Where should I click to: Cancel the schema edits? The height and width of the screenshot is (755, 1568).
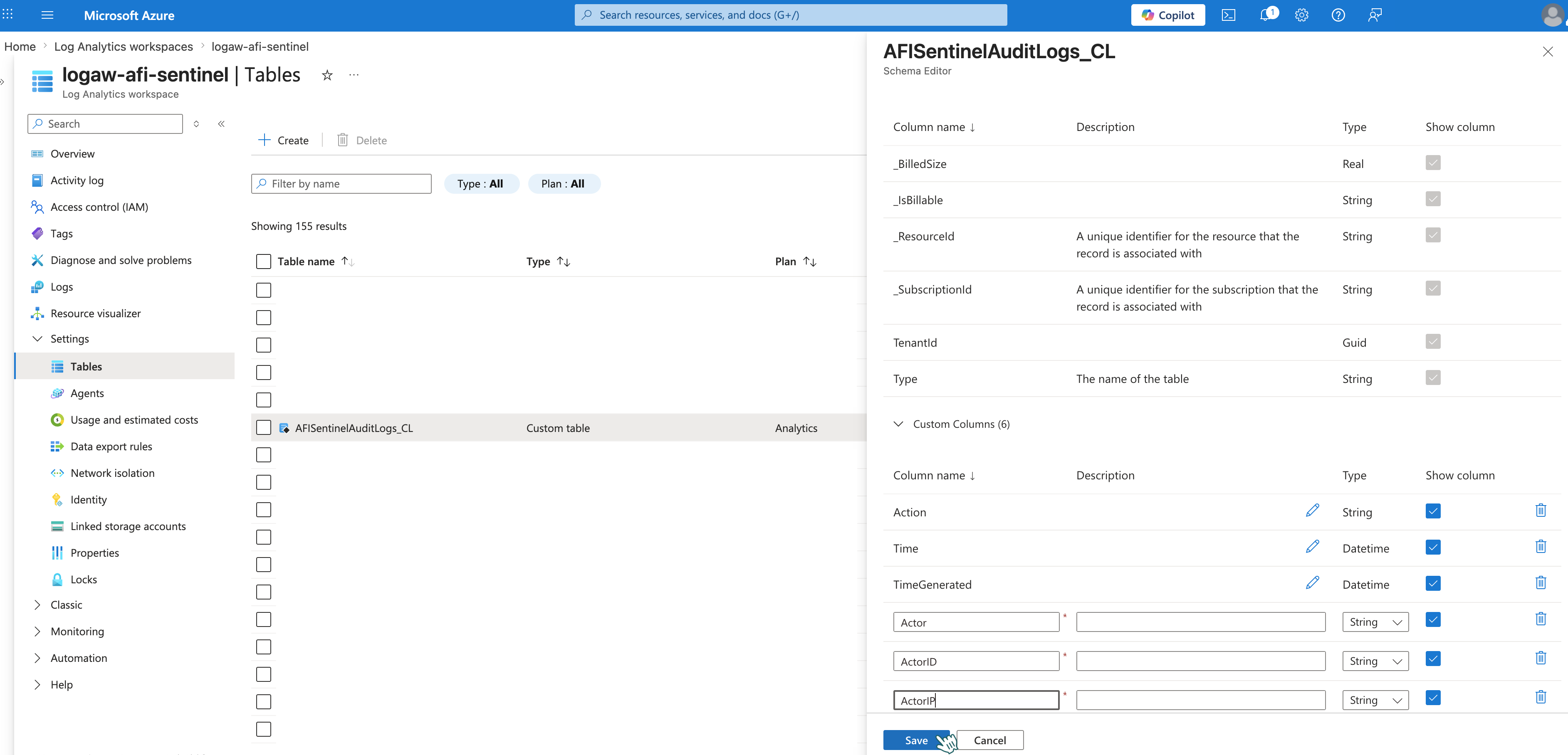[x=990, y=740]
